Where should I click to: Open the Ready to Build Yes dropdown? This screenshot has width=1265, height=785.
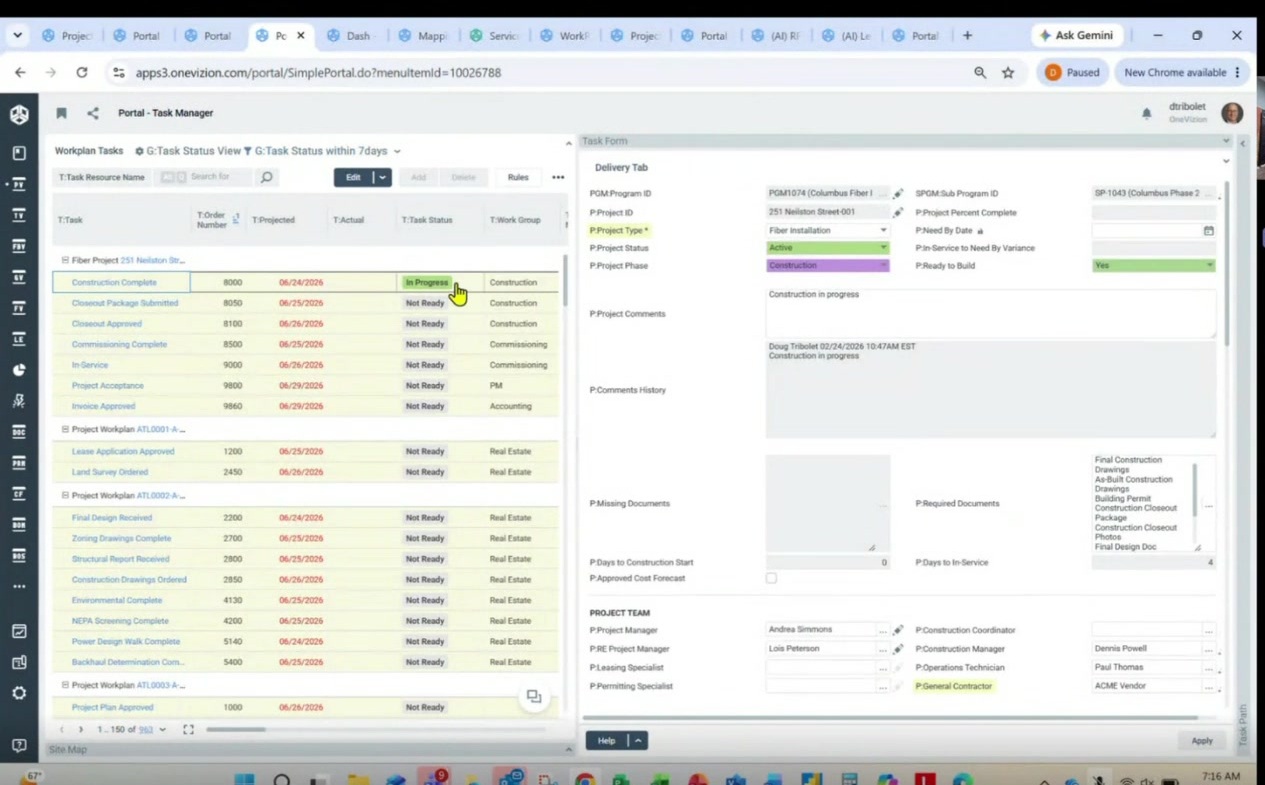pyautogui.click(x=1154, y=266)
